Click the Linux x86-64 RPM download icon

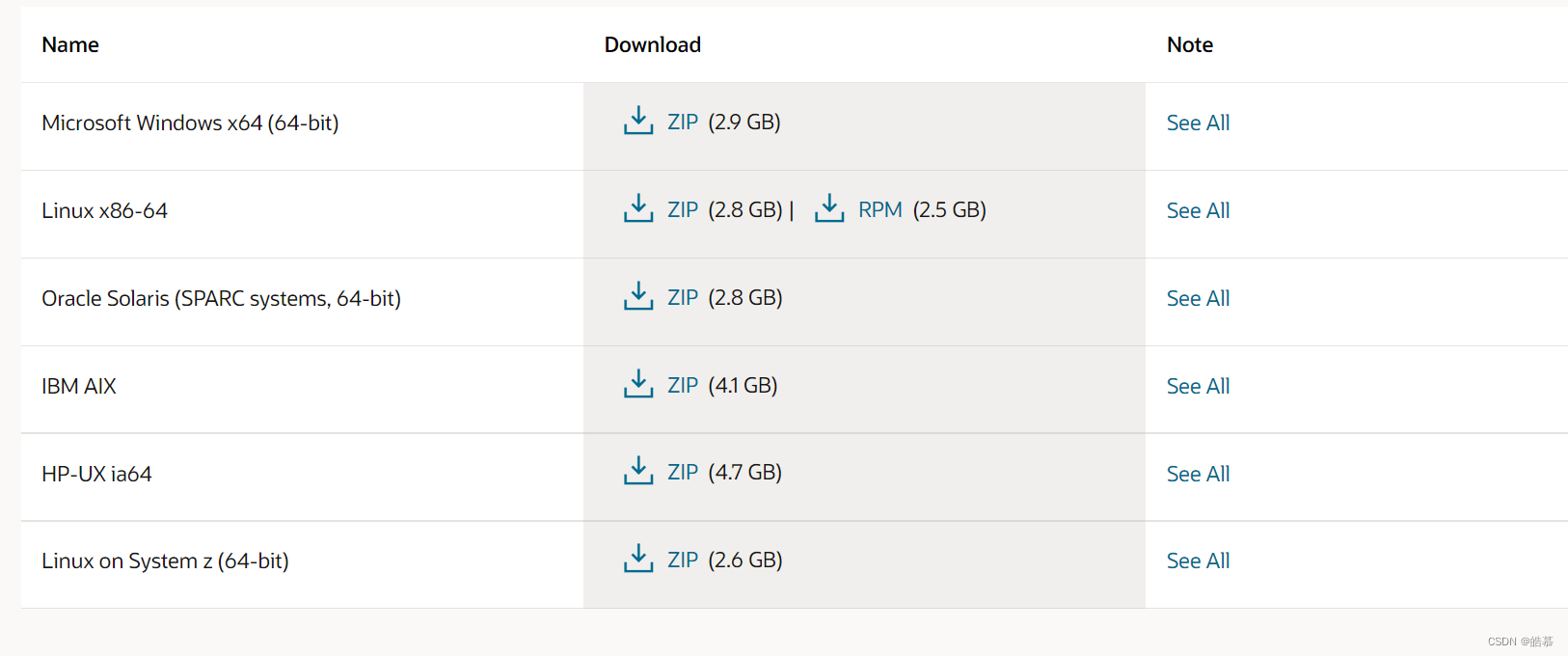(x=829, y=208)
